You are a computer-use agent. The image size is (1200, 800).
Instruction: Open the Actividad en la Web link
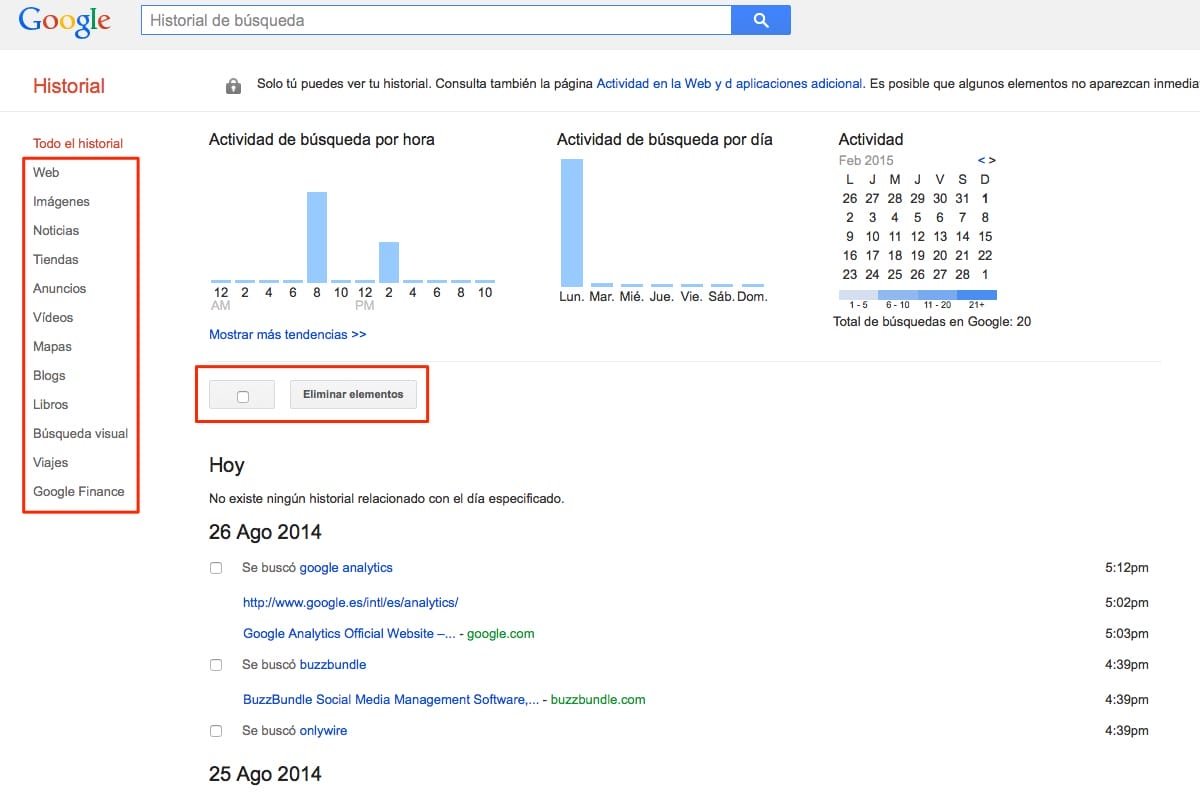point(657,84)
